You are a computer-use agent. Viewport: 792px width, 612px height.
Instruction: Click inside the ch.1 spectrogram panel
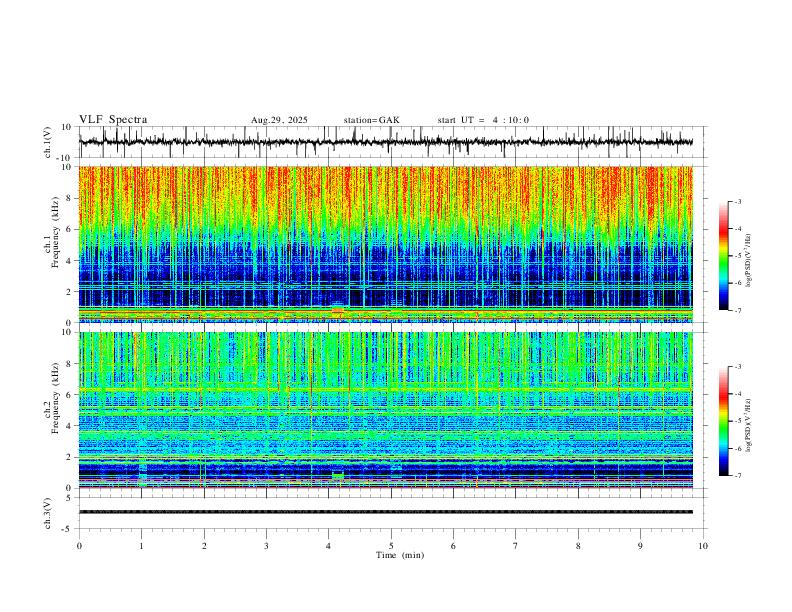pos(386,244)
